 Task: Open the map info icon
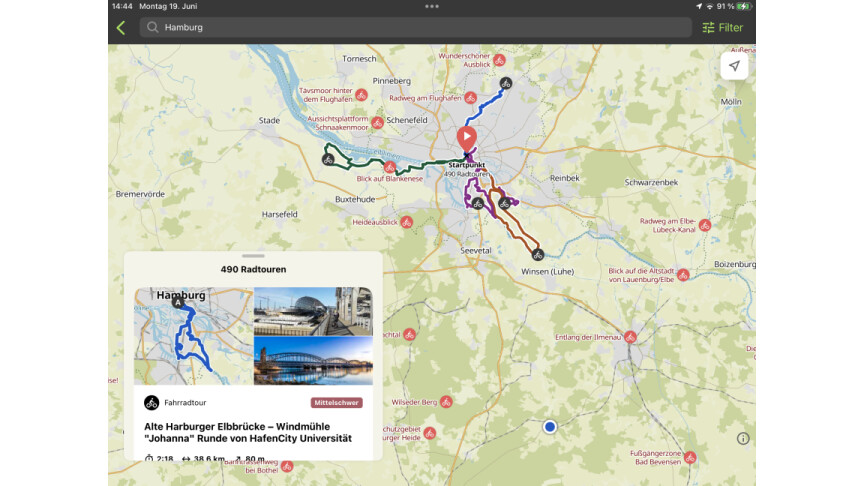pyautogui.click(x=743, y=438)
